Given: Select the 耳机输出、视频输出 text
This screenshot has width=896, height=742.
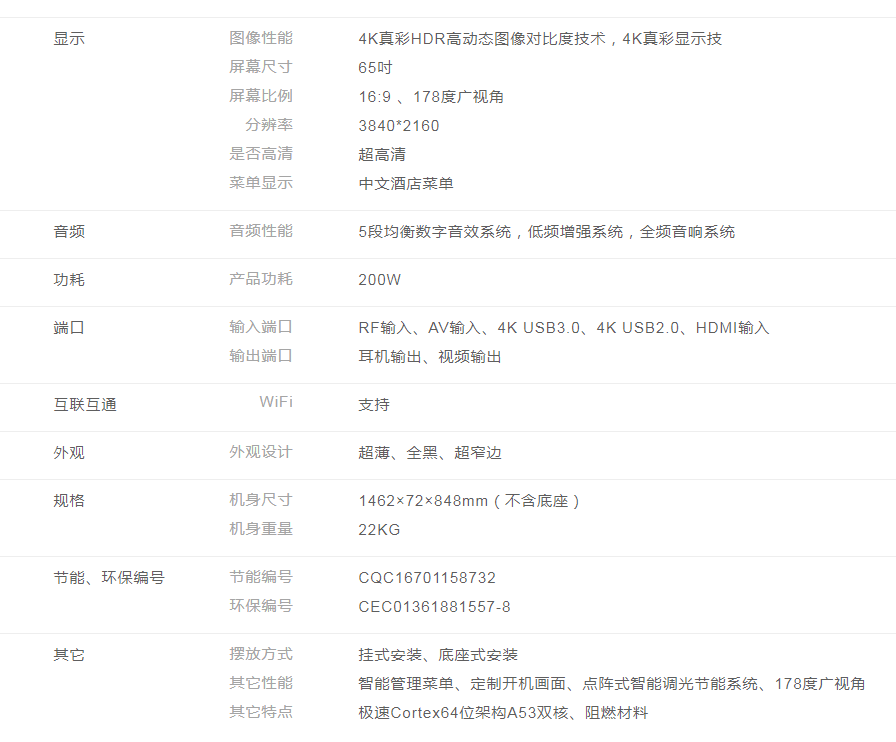Looking at the screenshot, I should tap(430, 357).
